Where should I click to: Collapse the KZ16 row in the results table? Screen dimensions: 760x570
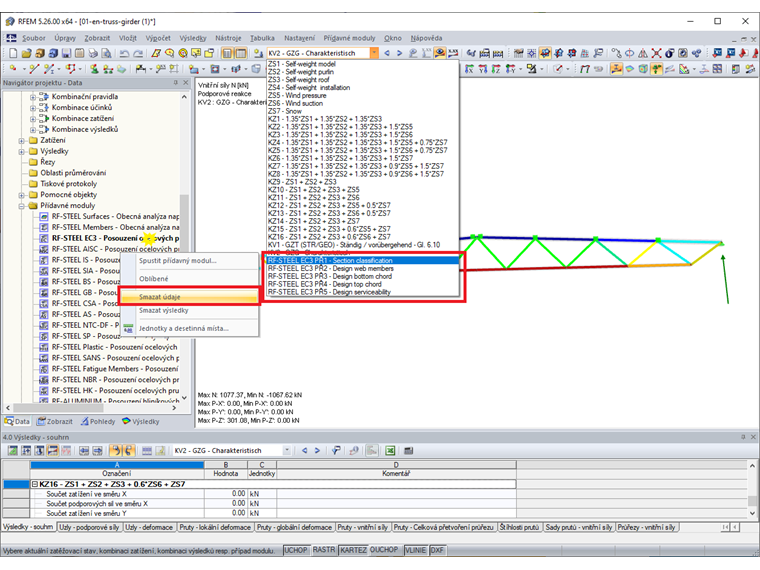[35, 484]
